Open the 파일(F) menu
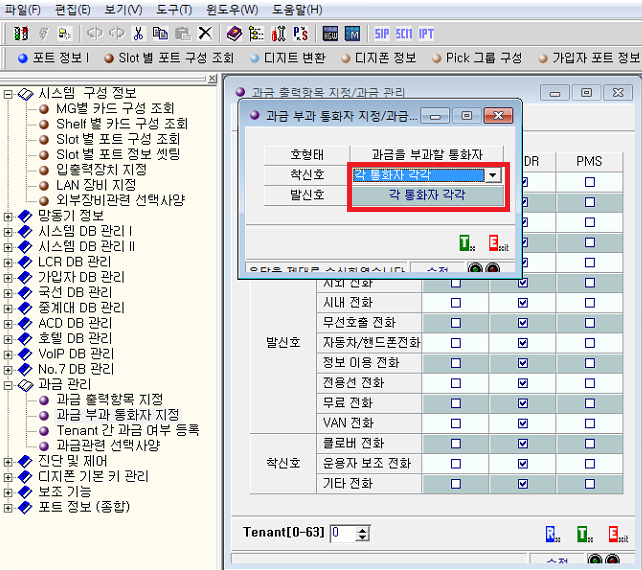Viewport: 642px width, 570px height. [x=22, y=9]
